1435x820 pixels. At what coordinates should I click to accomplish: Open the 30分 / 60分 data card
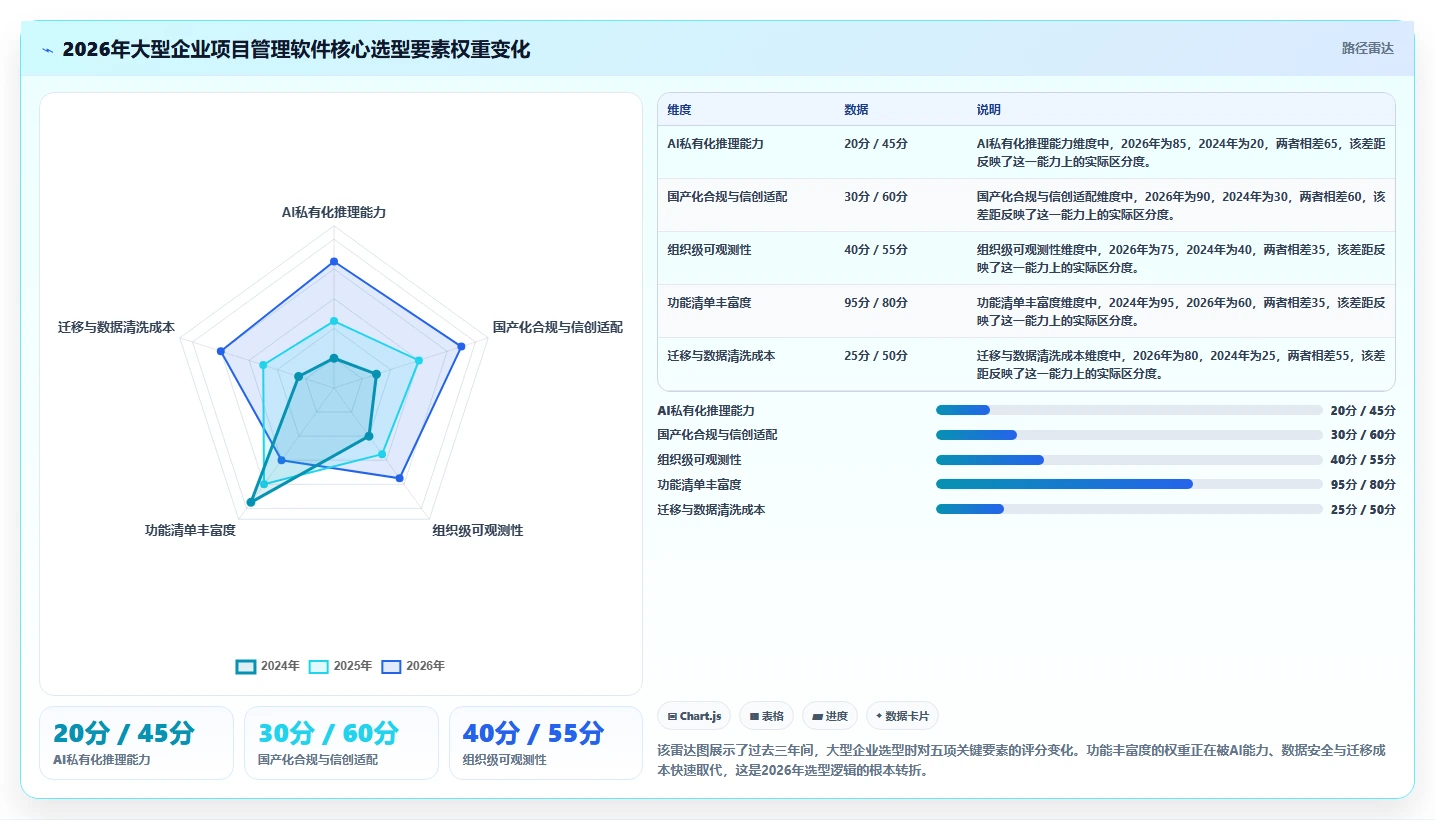click(x=341, y=743)
